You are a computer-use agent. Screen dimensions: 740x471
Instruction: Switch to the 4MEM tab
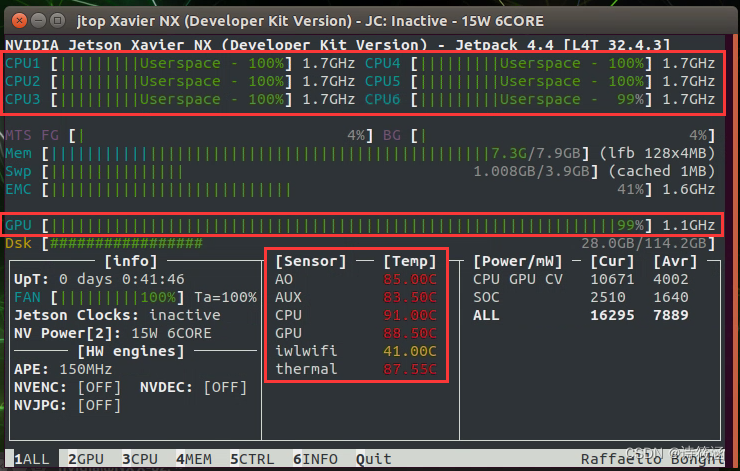[x=193, y=459]
